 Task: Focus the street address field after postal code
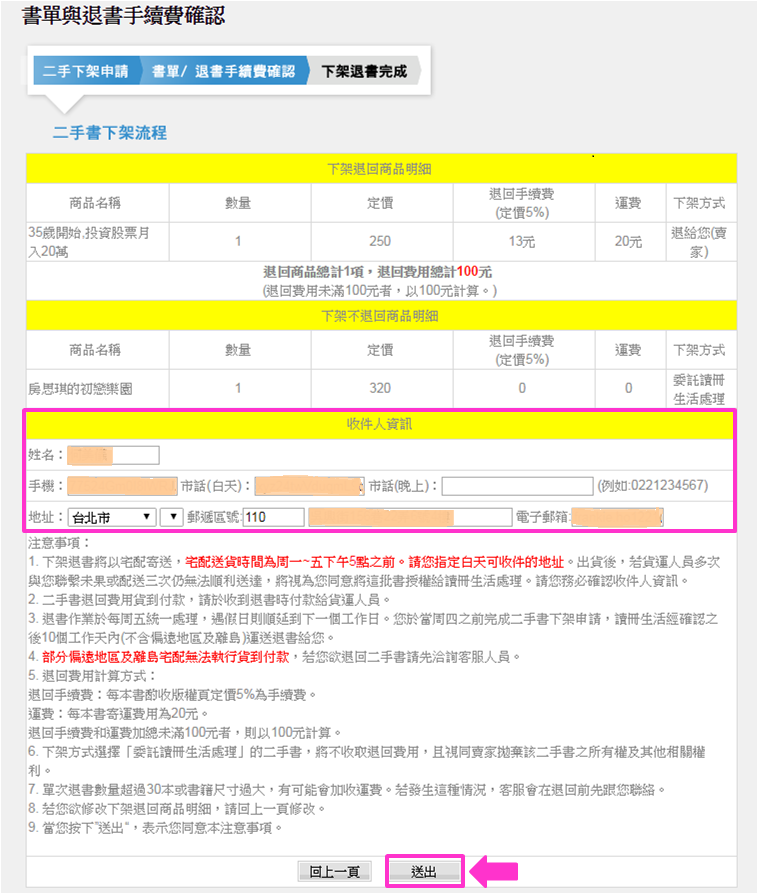tap(408, 517)
